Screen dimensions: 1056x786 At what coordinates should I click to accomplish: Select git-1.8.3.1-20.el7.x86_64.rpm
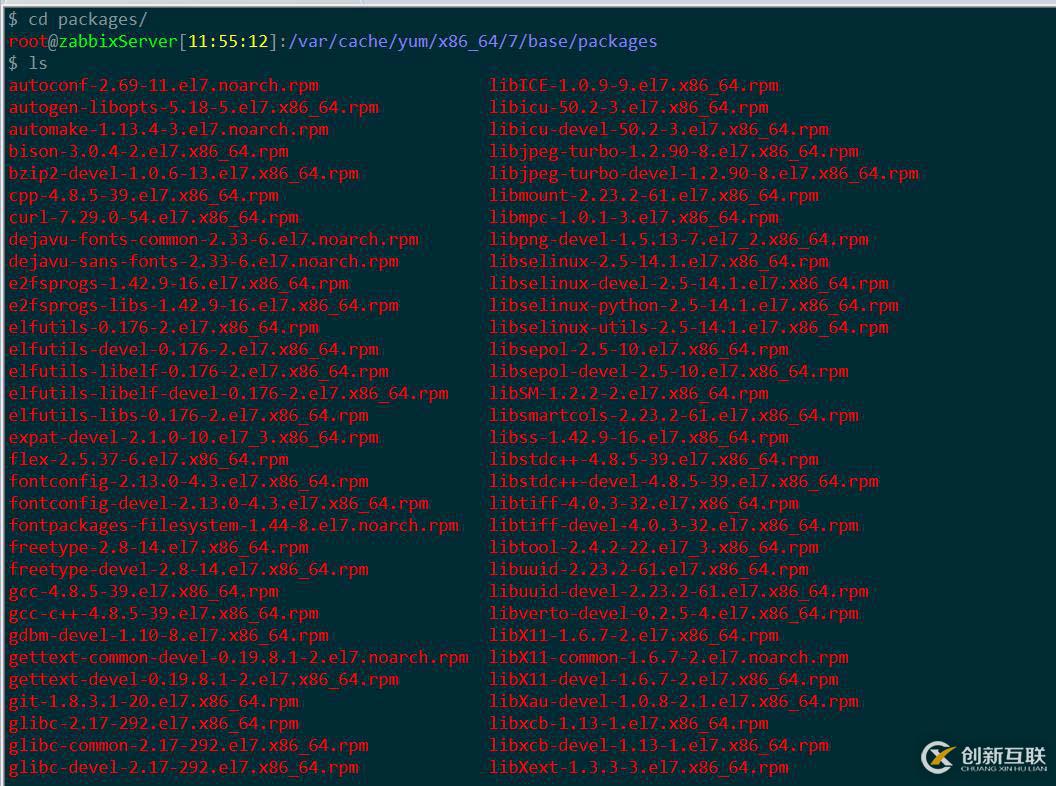point(154,702)
